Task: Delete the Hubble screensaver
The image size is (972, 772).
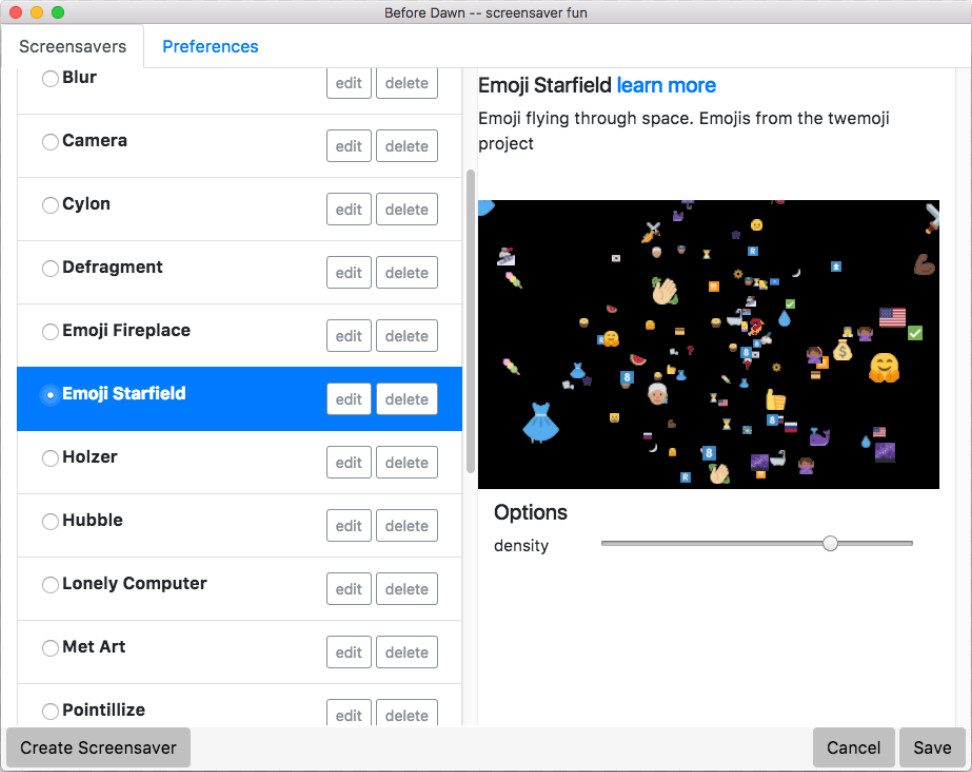Action: (x=407, y=525)
